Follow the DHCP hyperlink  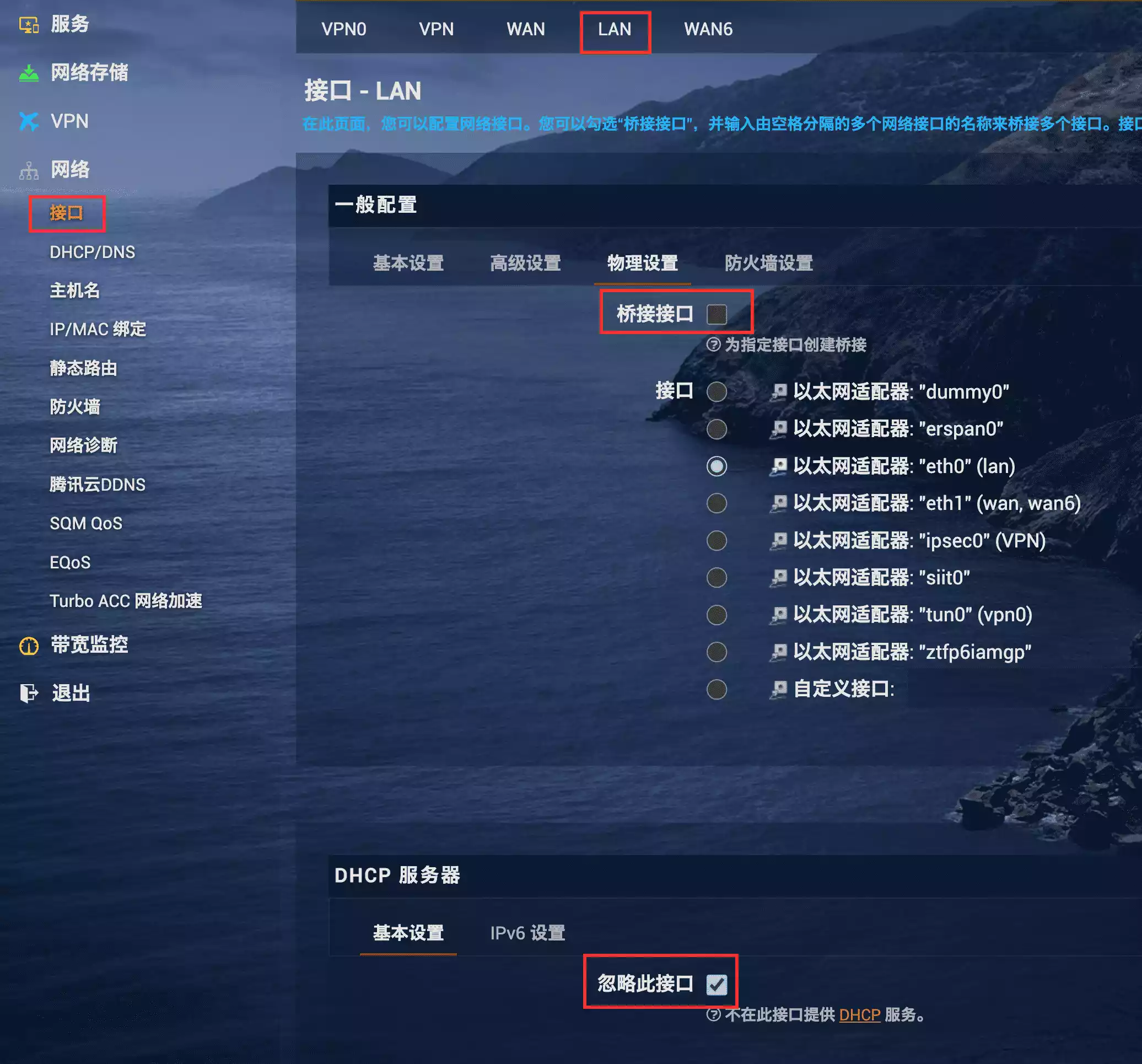click(x=859, y=1015)
